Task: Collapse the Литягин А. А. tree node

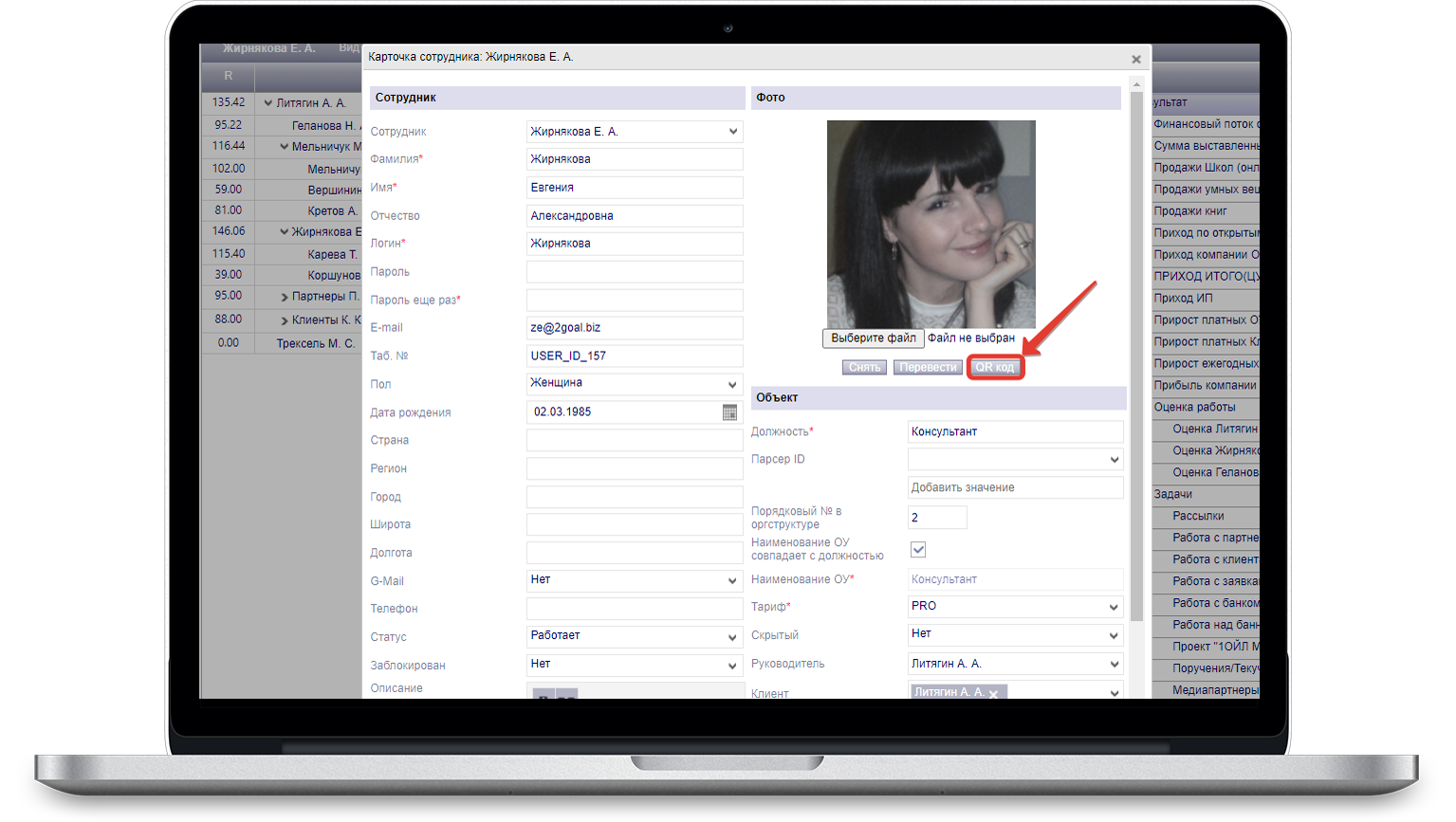Action: [x=268, y=103]
